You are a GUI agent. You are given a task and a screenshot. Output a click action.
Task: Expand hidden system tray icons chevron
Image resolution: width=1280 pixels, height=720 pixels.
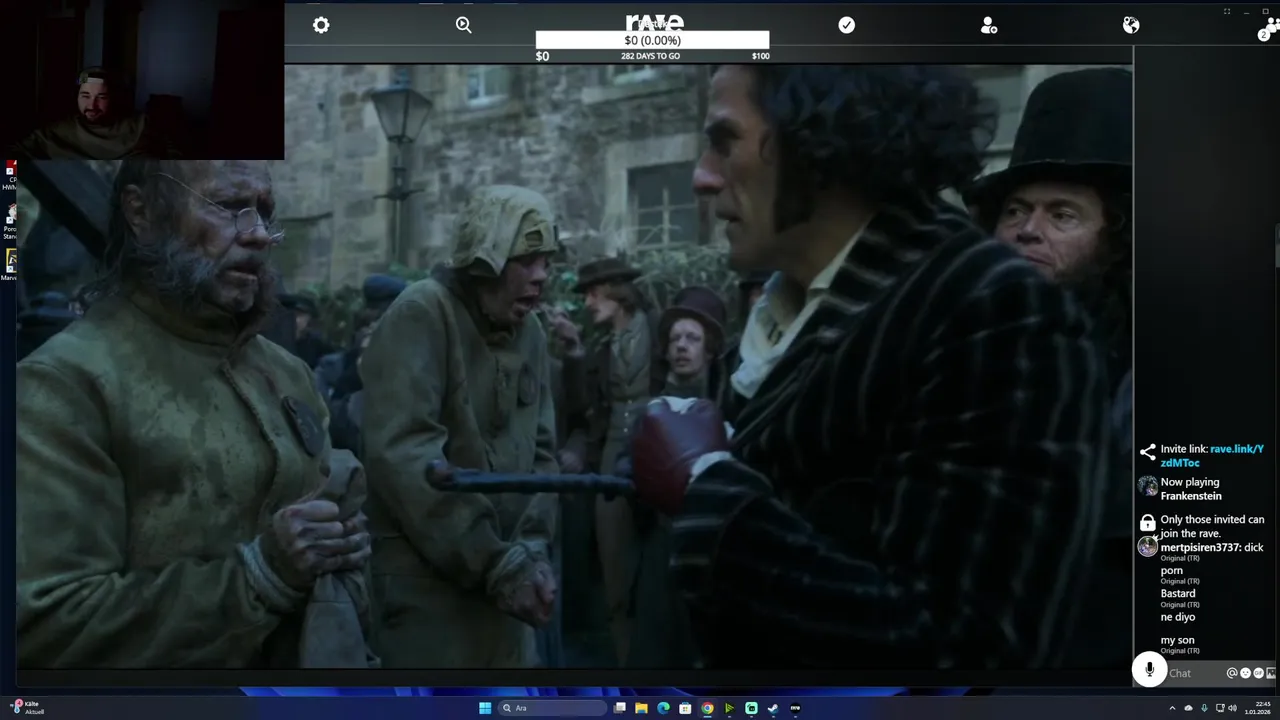pos(1172,708)
